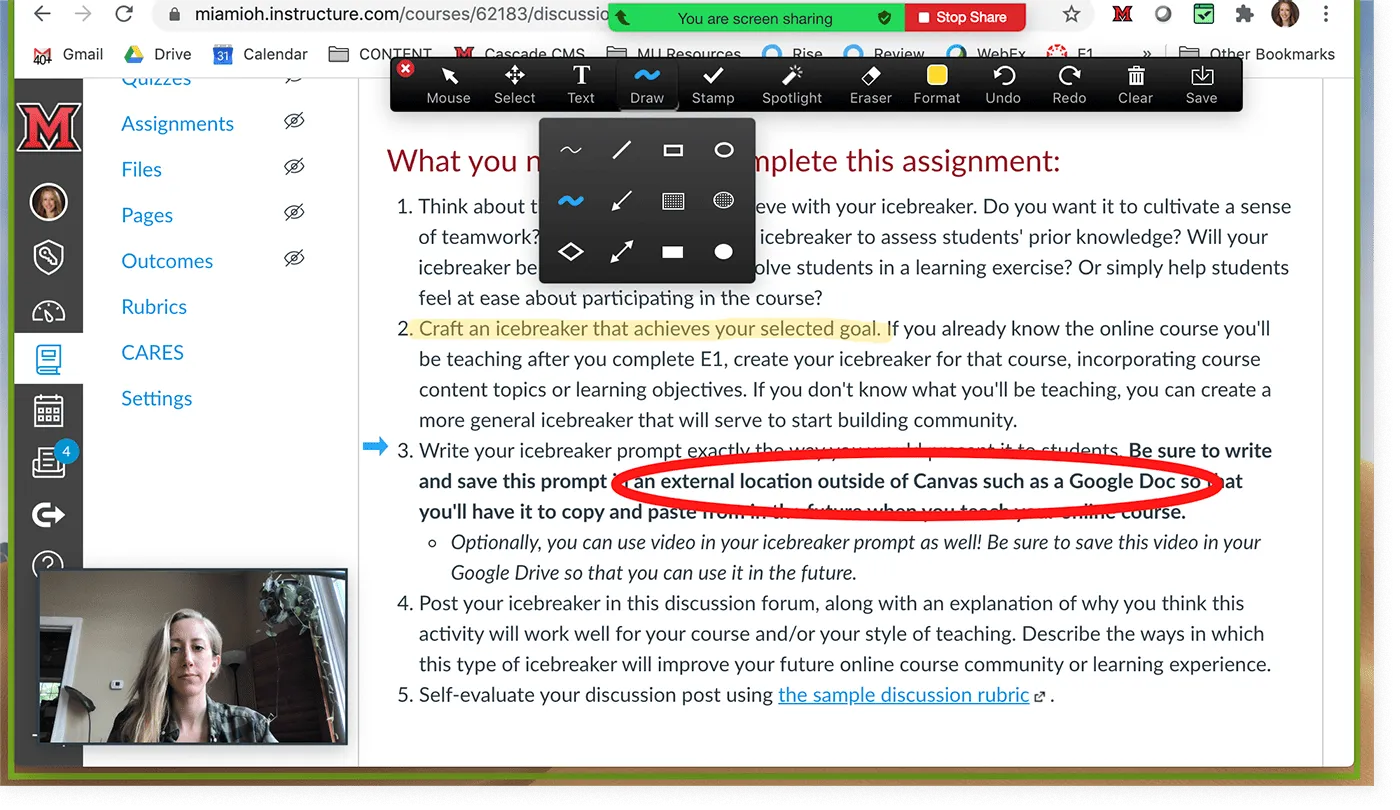Undo the last annotation
This screenshot has width=1400, height=810.
pyautogui.click(x=1002, y=84)
